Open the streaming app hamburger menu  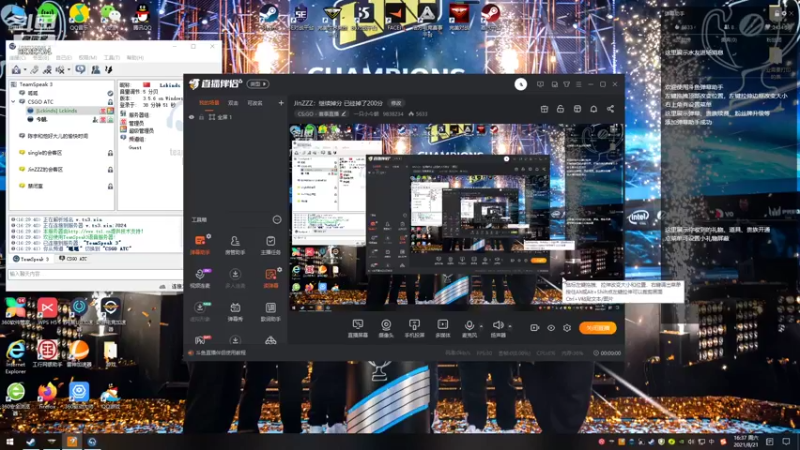coord(579,84)
